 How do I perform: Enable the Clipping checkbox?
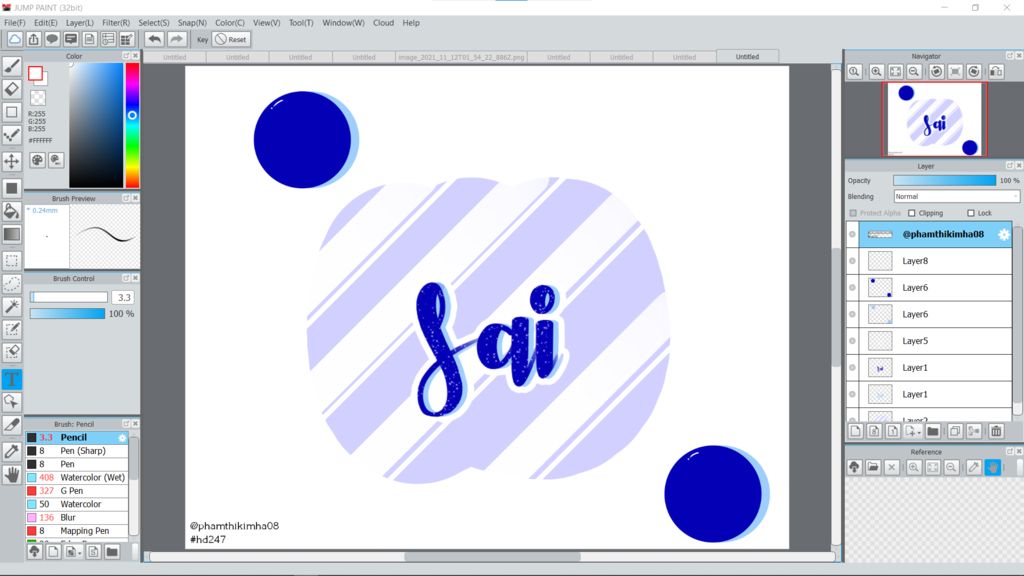tap(912, 213)
